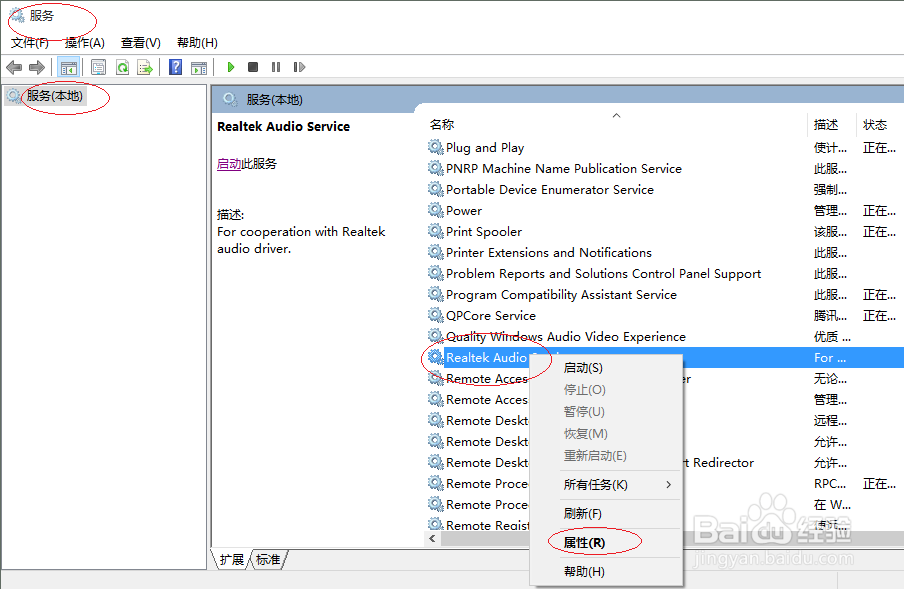Image resolution: width=904 pixels, height=589 pixels.
Task: Click the show/hide action pane icon
Action: click(x=199, y=67)
